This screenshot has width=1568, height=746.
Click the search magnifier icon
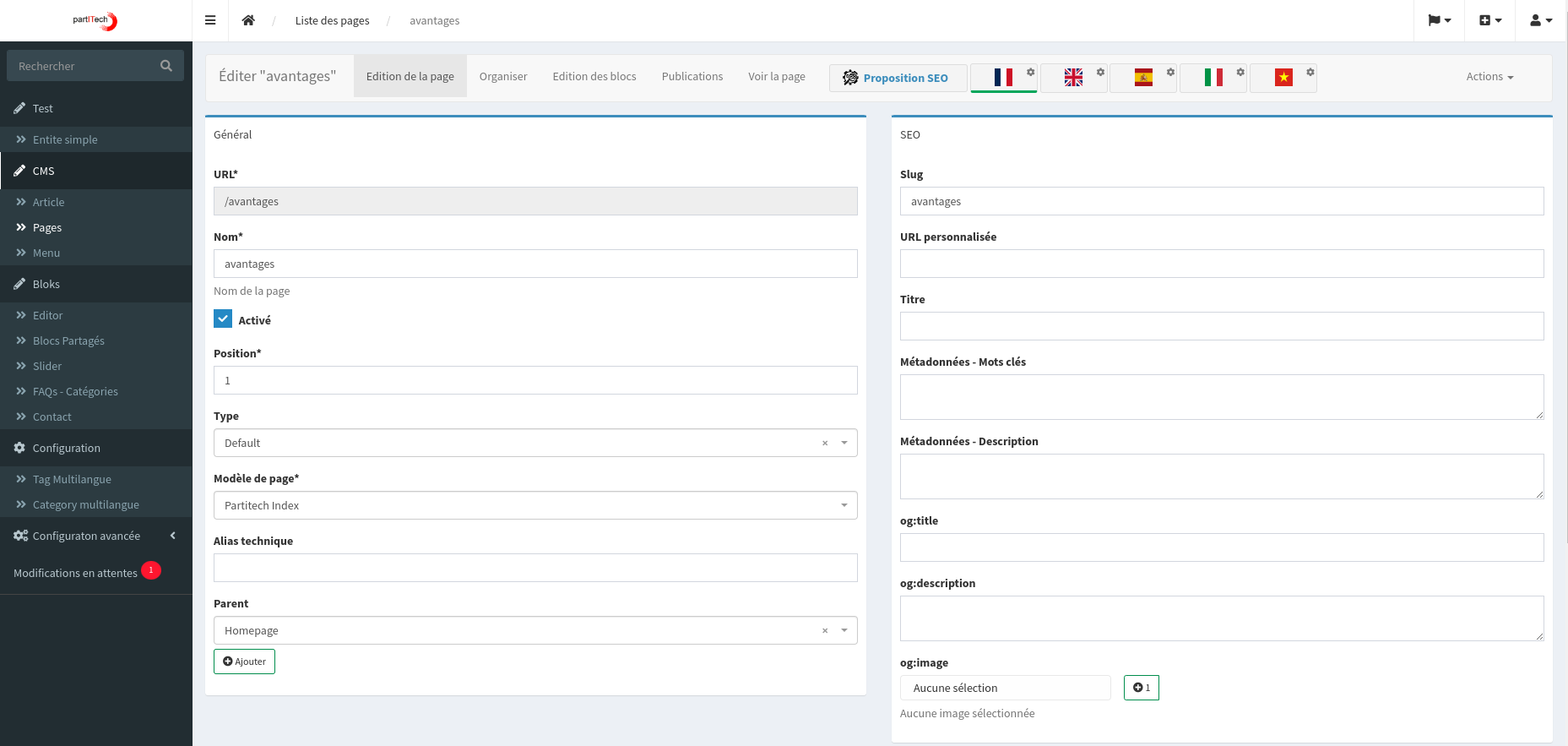[166, 66]
